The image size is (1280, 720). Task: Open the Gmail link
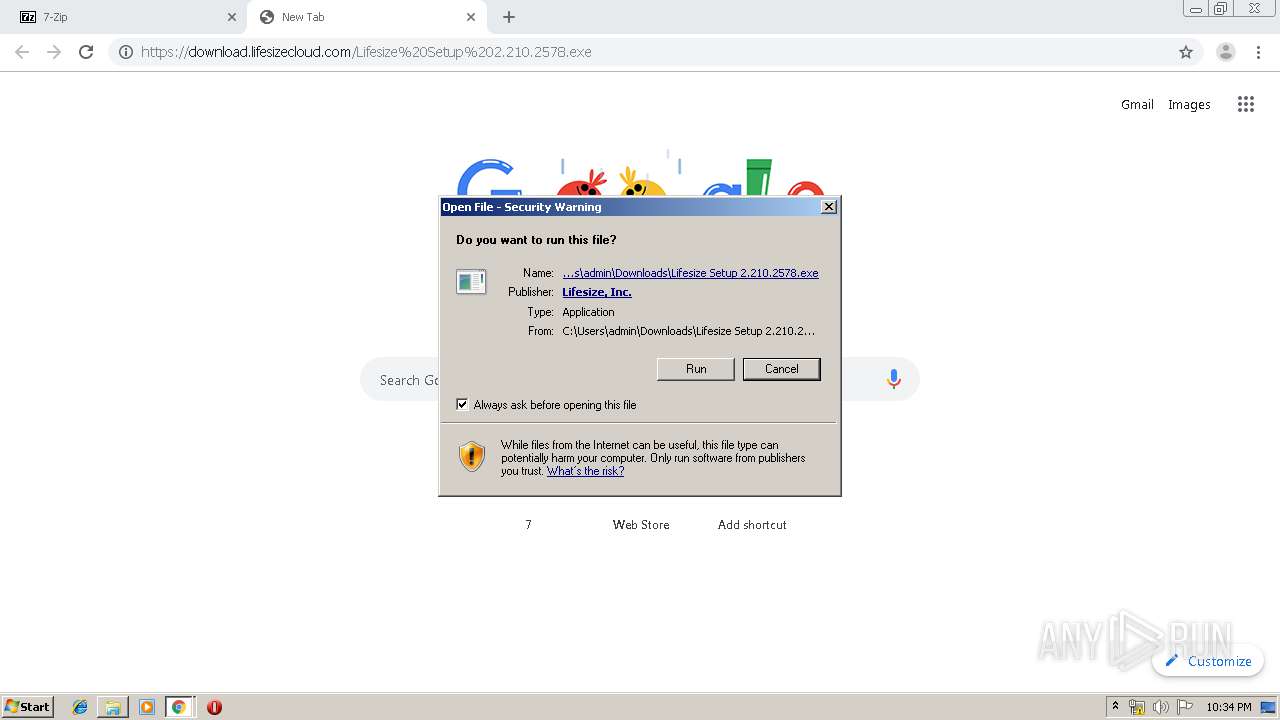tap(1137, 104)
